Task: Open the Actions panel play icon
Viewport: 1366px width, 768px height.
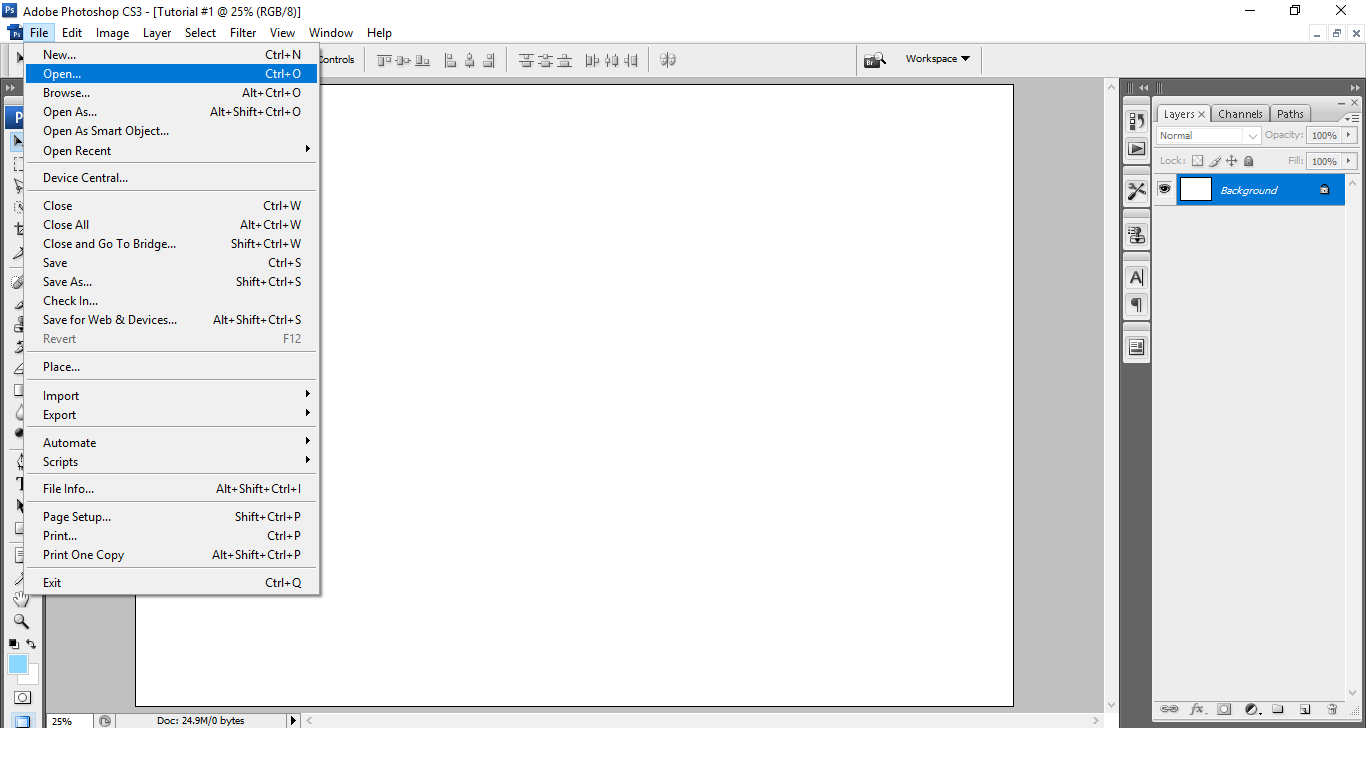Action: (x=1136, y=149)
